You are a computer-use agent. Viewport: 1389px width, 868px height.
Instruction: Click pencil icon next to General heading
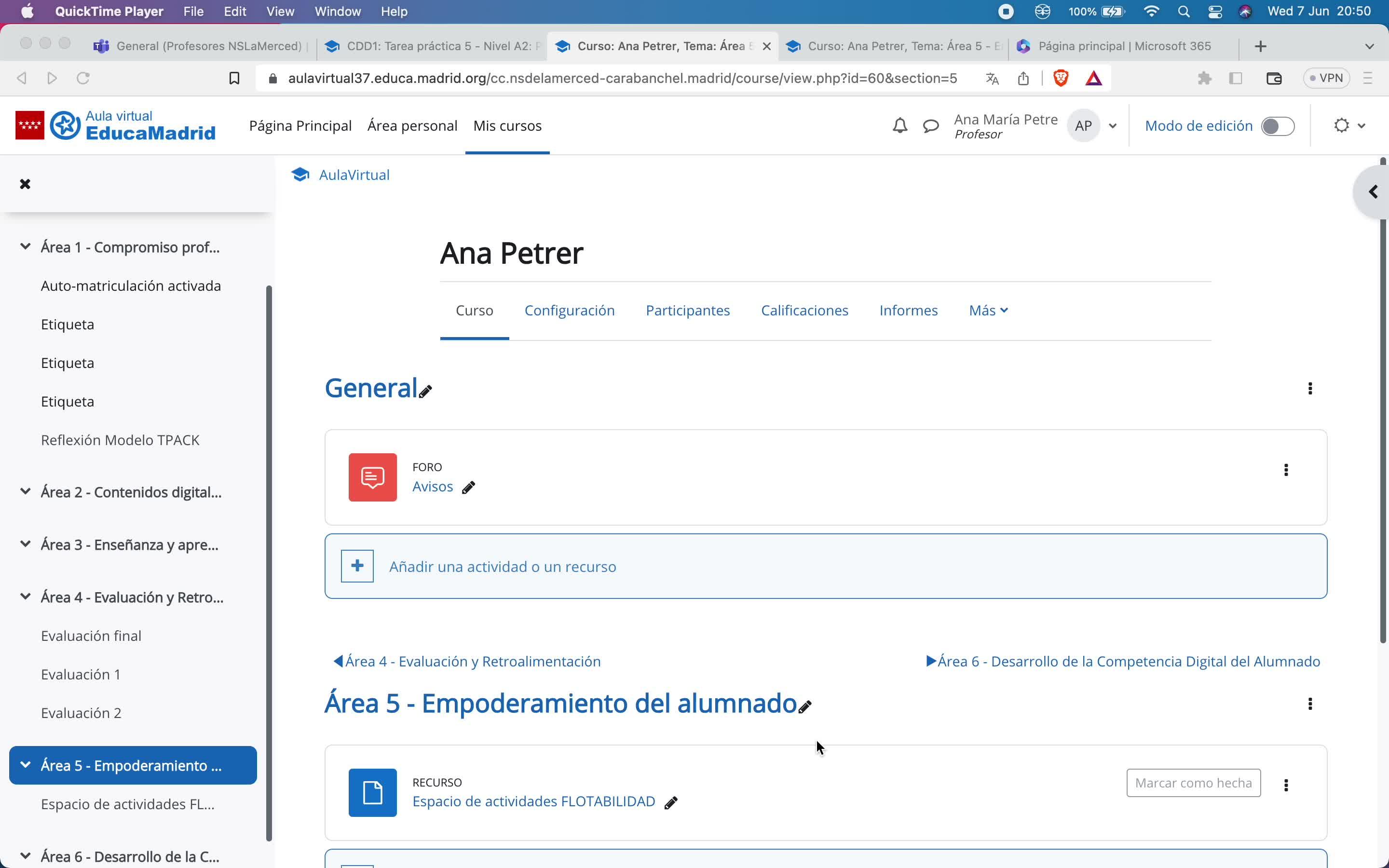[425, 392]
